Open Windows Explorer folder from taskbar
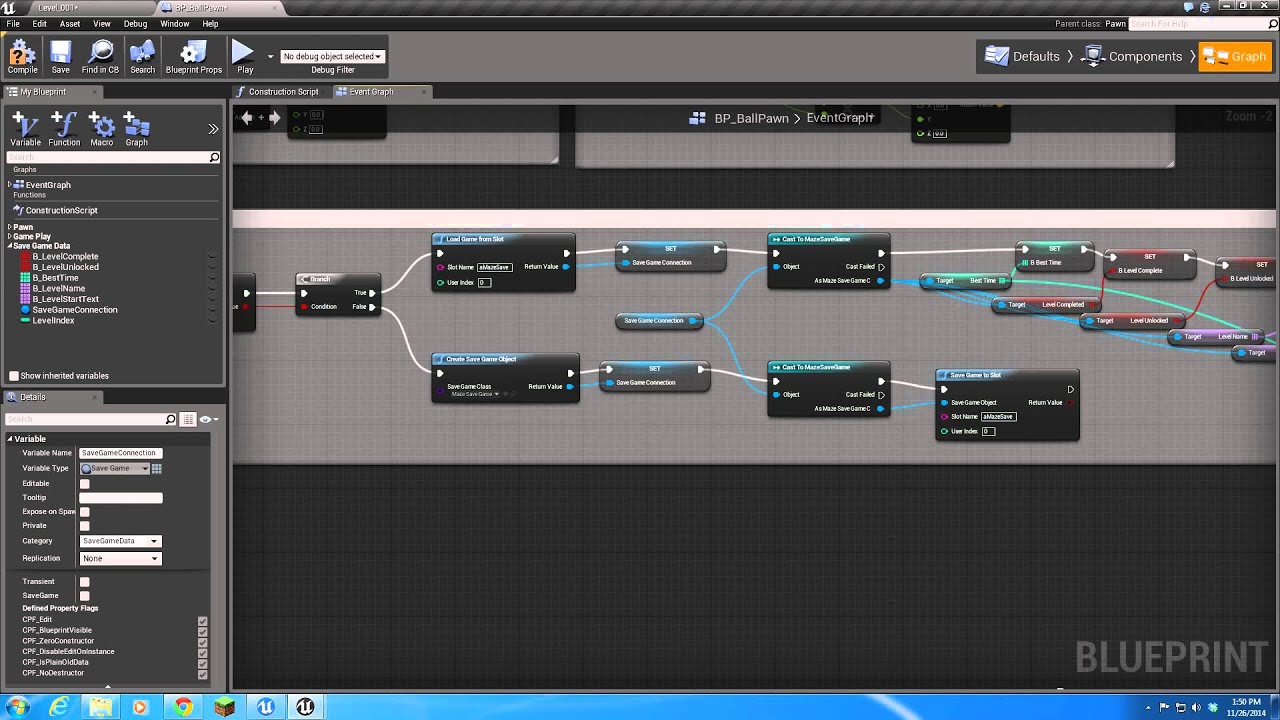1280x720 pixels. [x=101, y=707]
